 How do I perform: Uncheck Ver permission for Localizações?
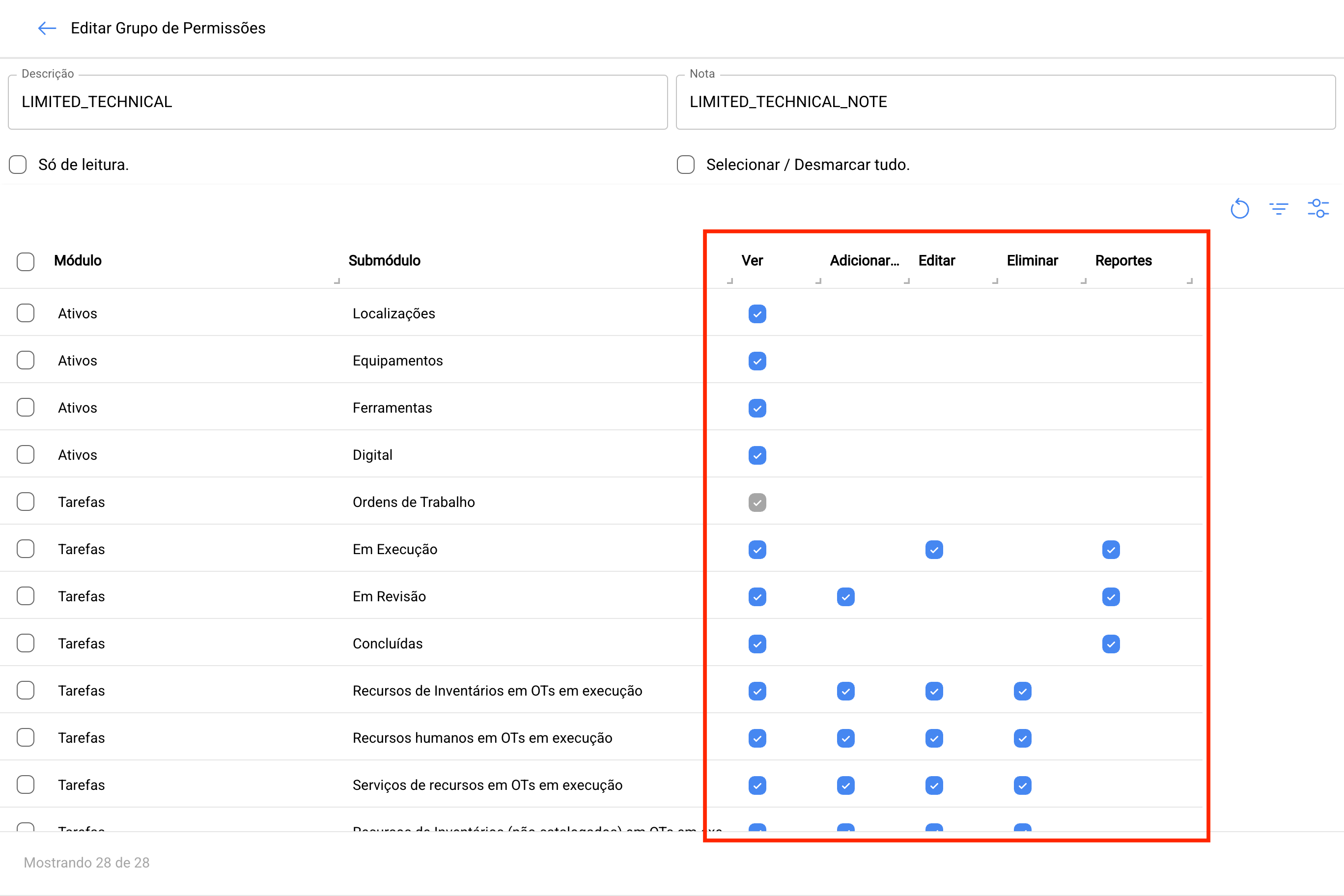pyautogui.click(x=757, y=314)
